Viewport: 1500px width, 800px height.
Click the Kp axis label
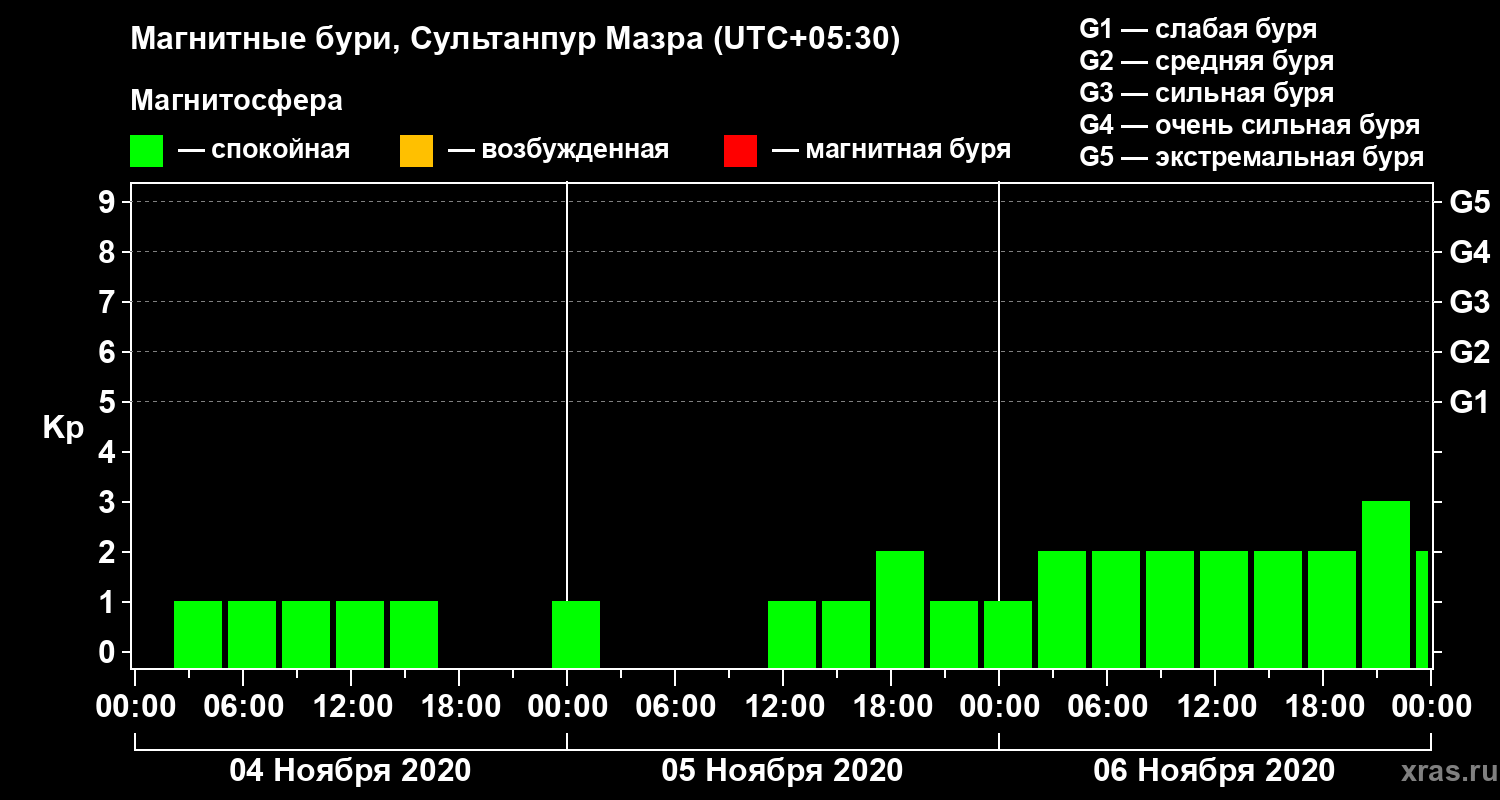[64, 428]
